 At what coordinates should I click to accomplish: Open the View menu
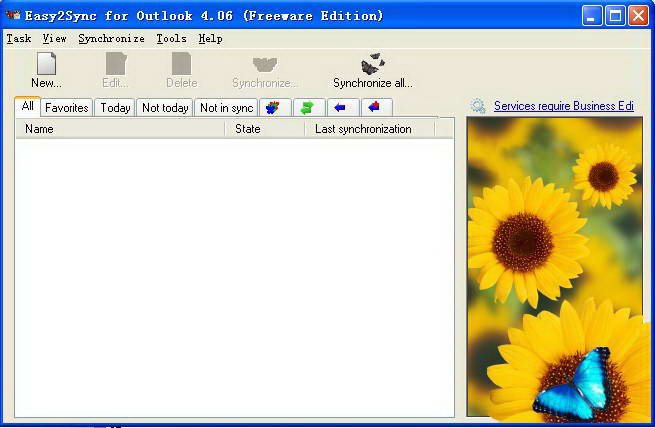54,38
